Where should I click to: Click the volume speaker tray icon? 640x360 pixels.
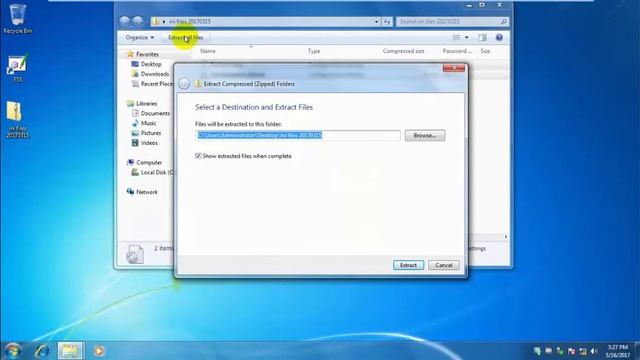[594, 351]
